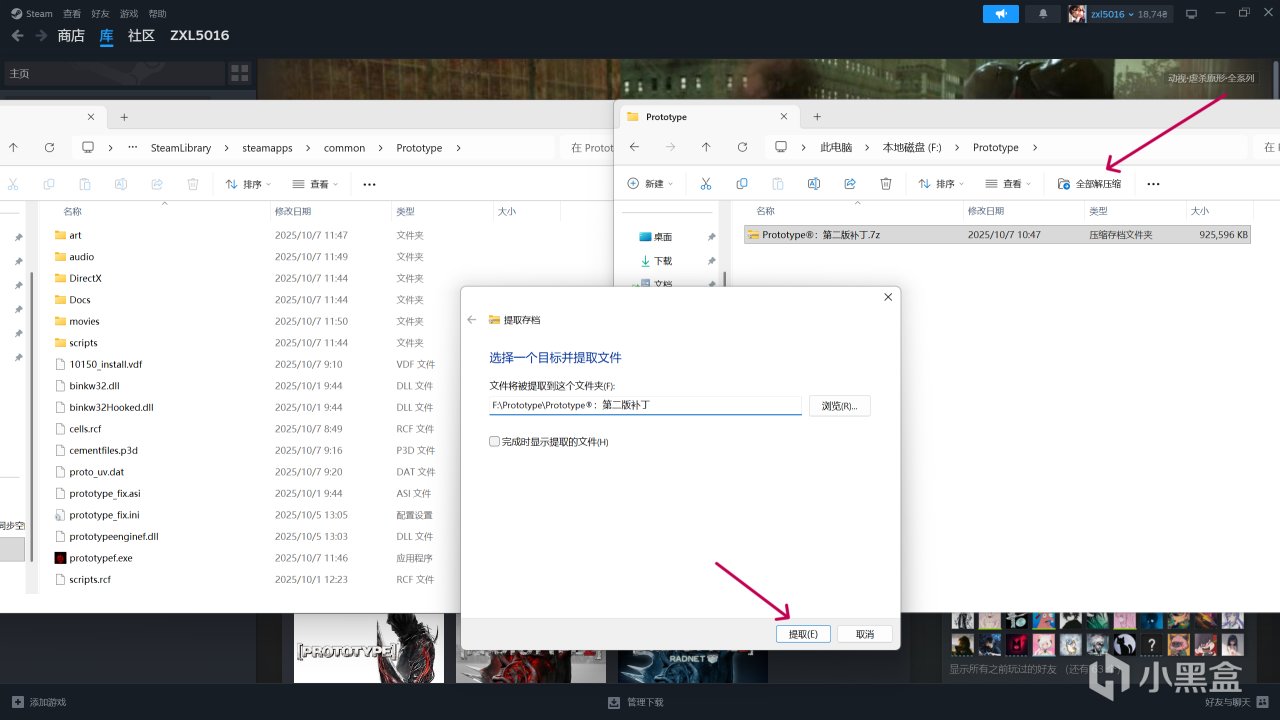
Task: Open the 帮助 menu in Steam
Action: tap(157, 14)
